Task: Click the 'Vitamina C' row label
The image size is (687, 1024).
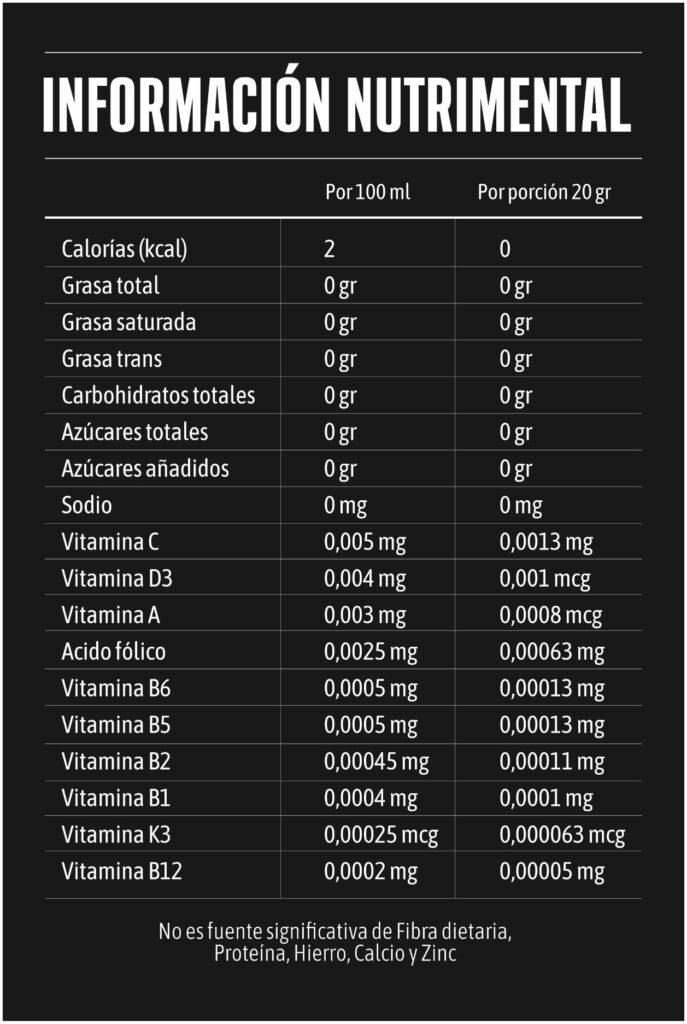Action: [110, 543]
